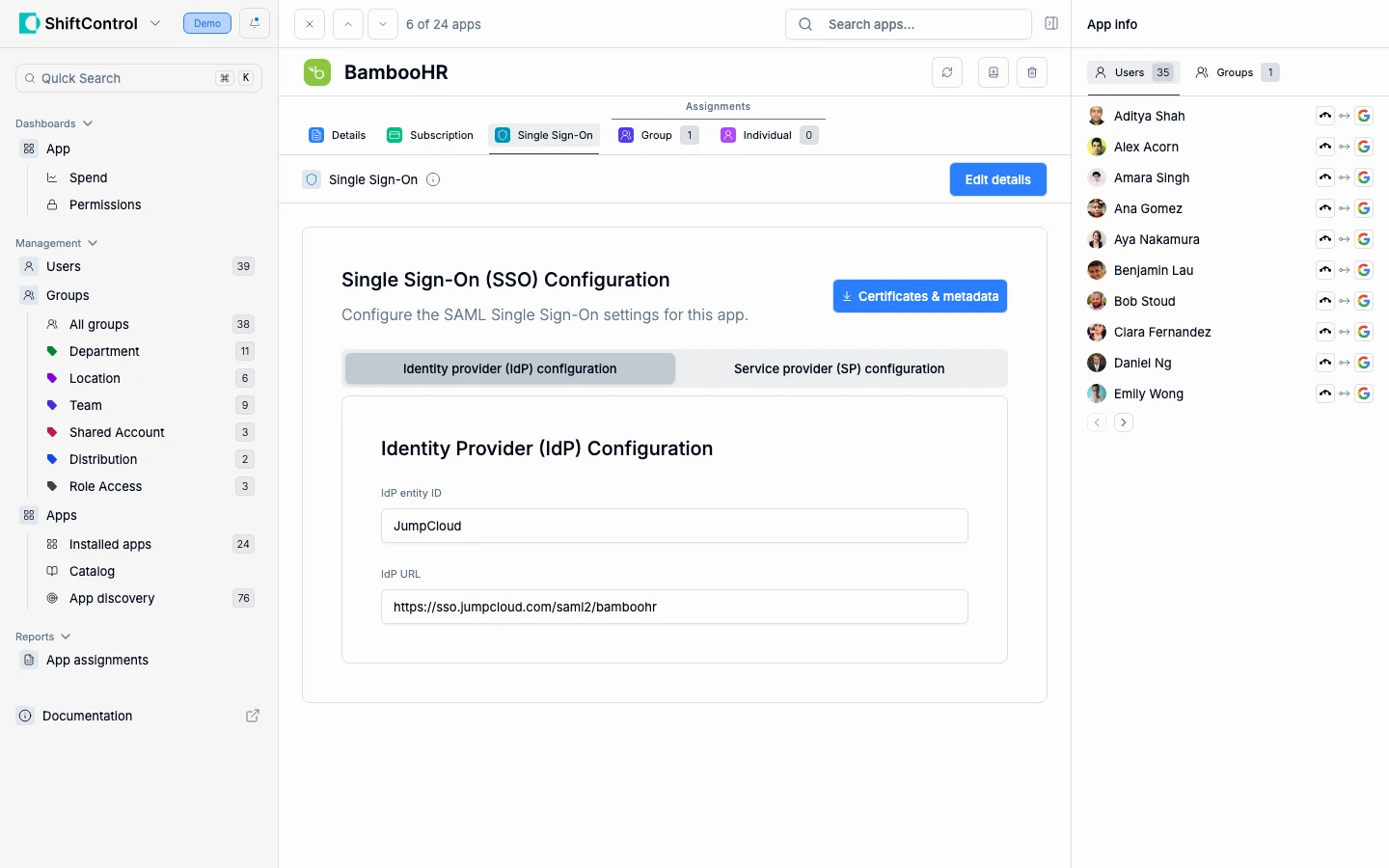
Task: Open the documentation book icon beside refresh
Action: pyautogui.click(x=993, y=72)
